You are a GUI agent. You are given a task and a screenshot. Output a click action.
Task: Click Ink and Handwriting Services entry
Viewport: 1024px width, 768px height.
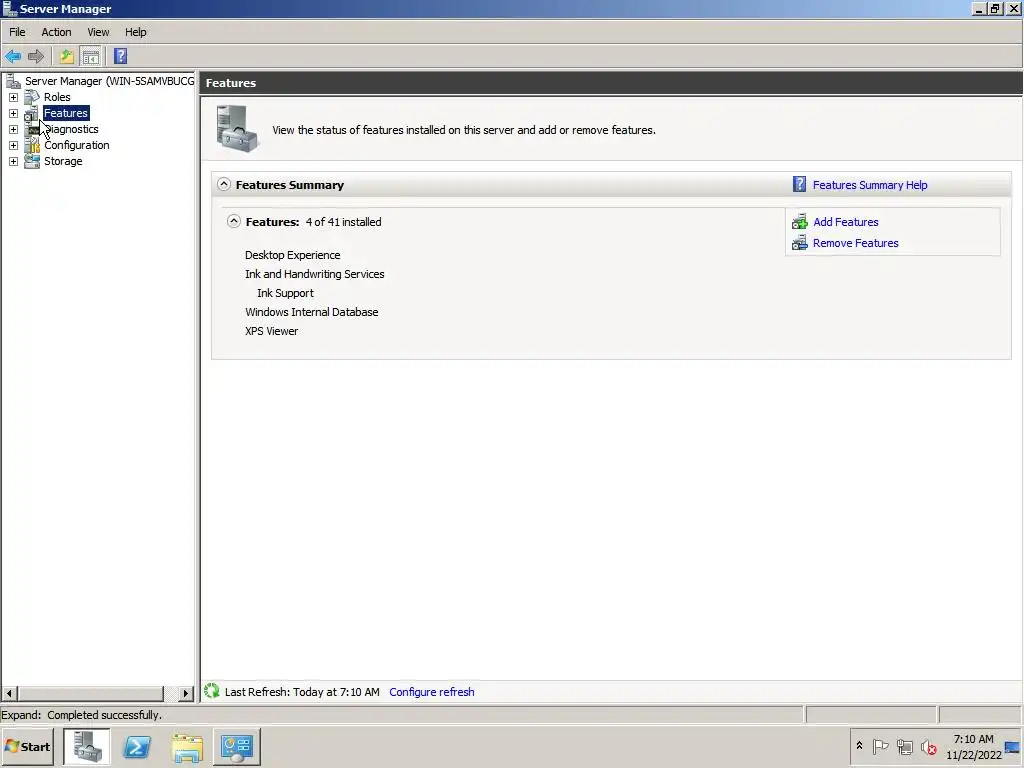tap(315, 274)
